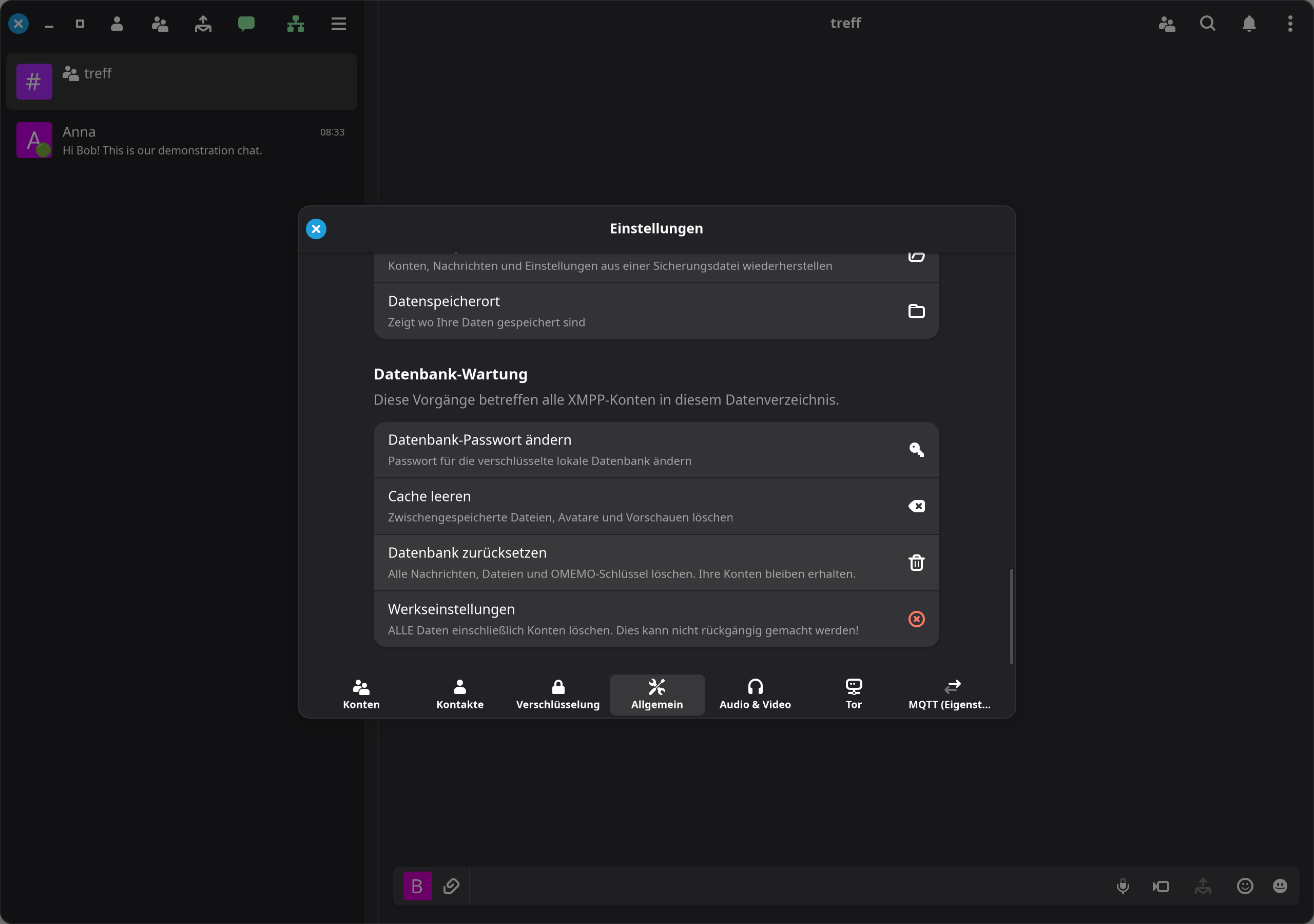Open the Anna conversation in chat list

(x=181, y=140)
